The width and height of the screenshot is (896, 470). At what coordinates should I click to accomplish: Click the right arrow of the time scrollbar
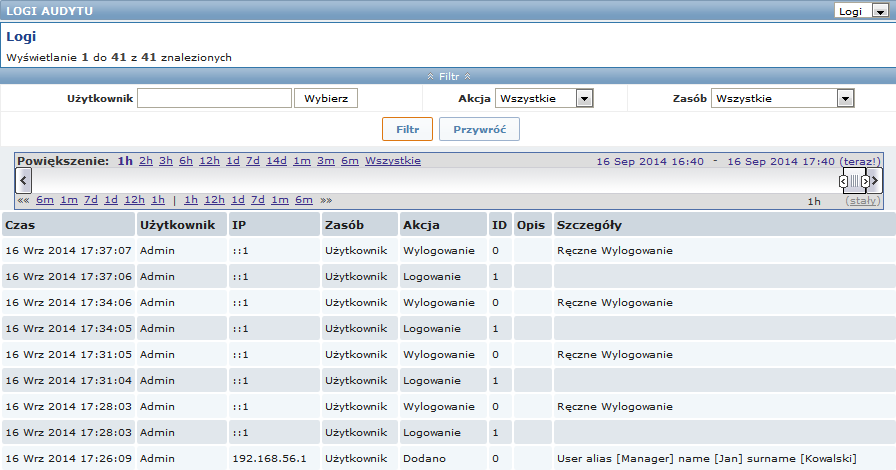[875, 181]
